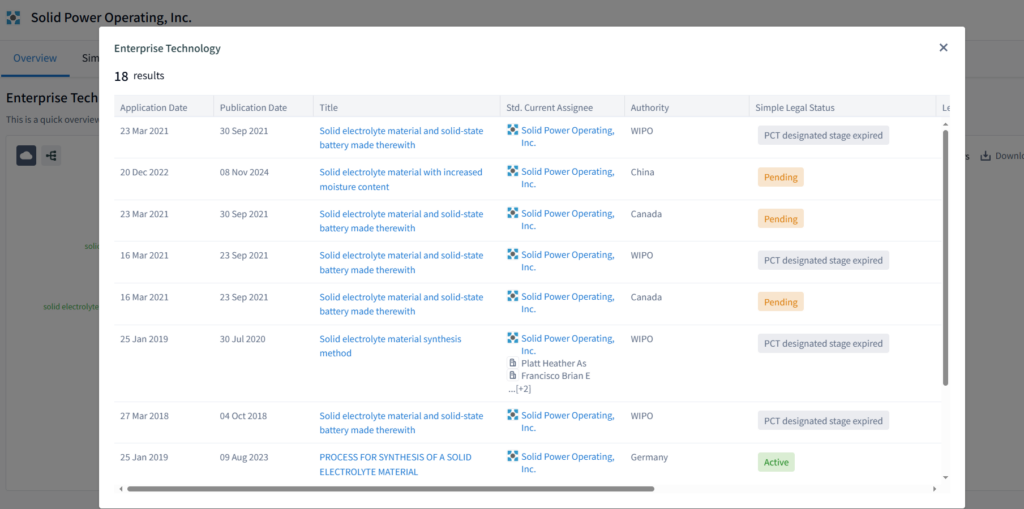Click the green Active status badge

[775, 463]
